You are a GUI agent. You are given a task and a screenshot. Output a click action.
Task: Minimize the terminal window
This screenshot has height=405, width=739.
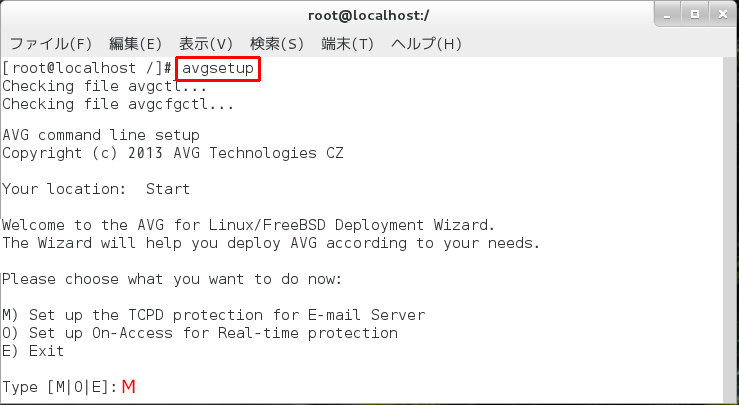click(669, 13)
